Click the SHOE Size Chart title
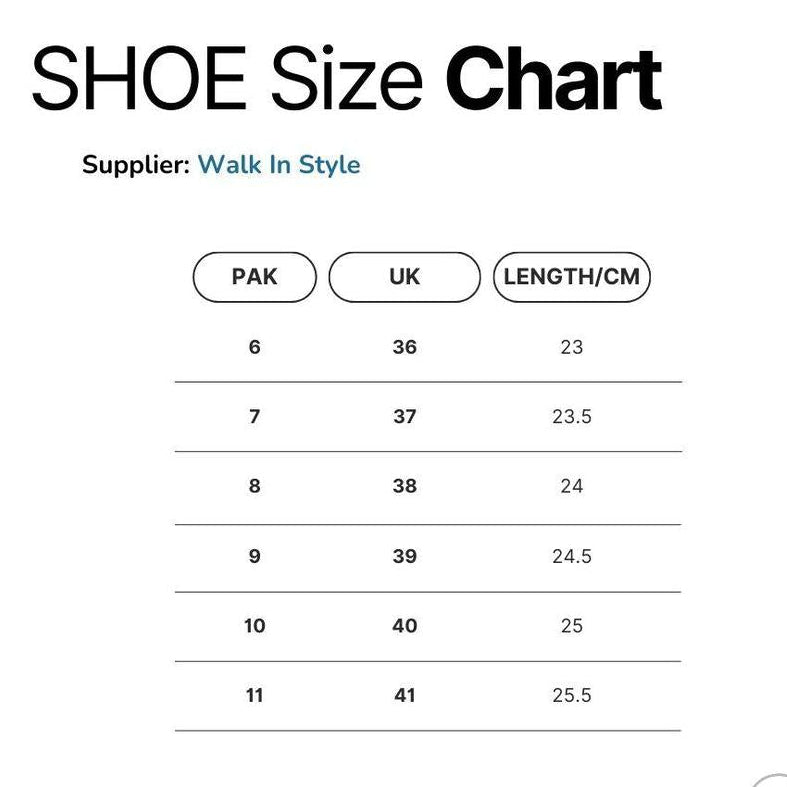This screenshot has width=787, height=787. [x=346, y=78]
